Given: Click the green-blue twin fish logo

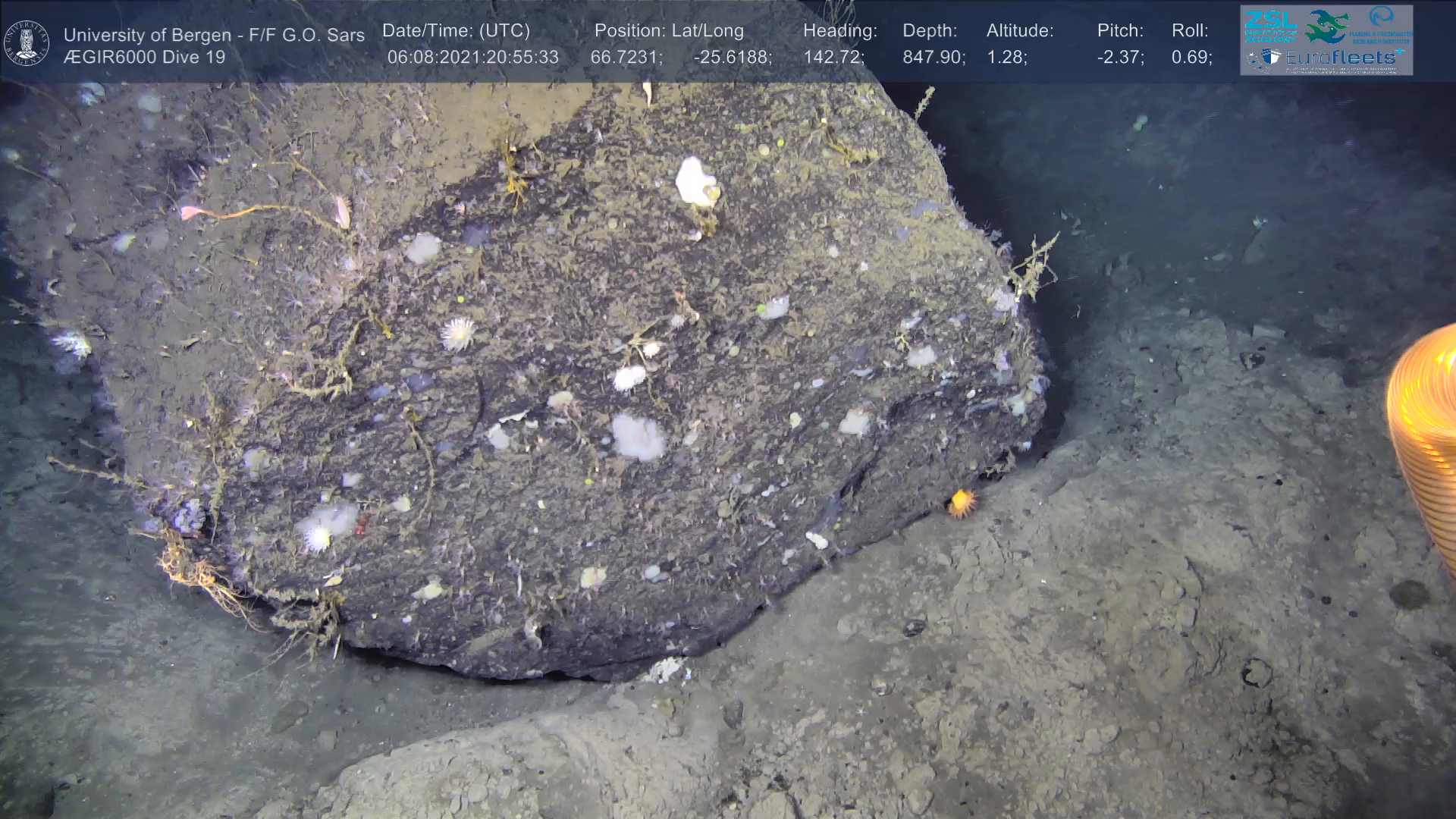Looking at the screenshot, I should tap(1327, 27).
